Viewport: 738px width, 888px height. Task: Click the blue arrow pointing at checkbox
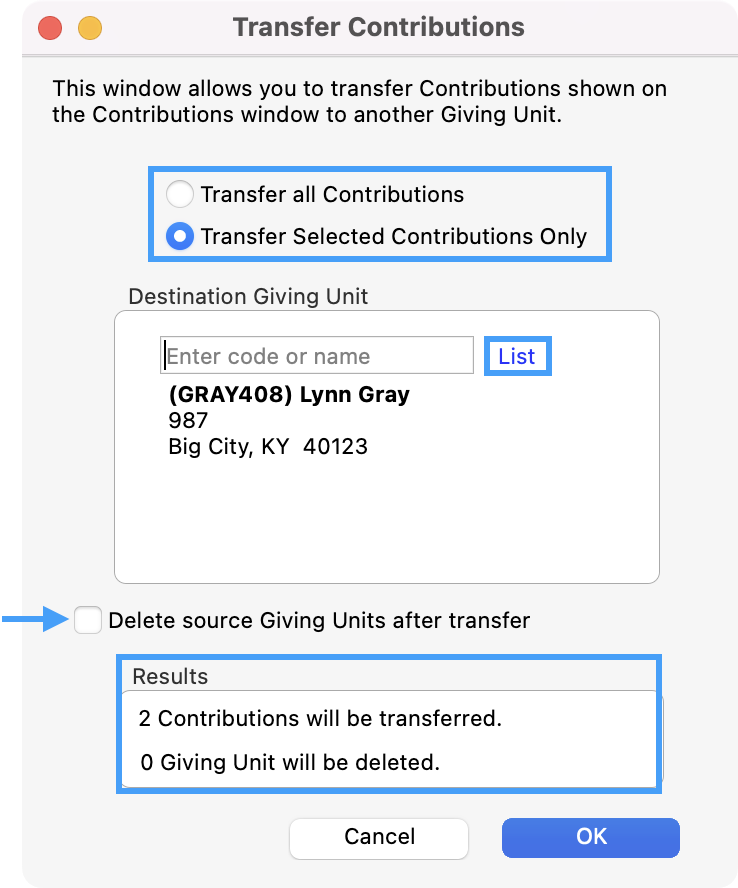coord(36,621)
